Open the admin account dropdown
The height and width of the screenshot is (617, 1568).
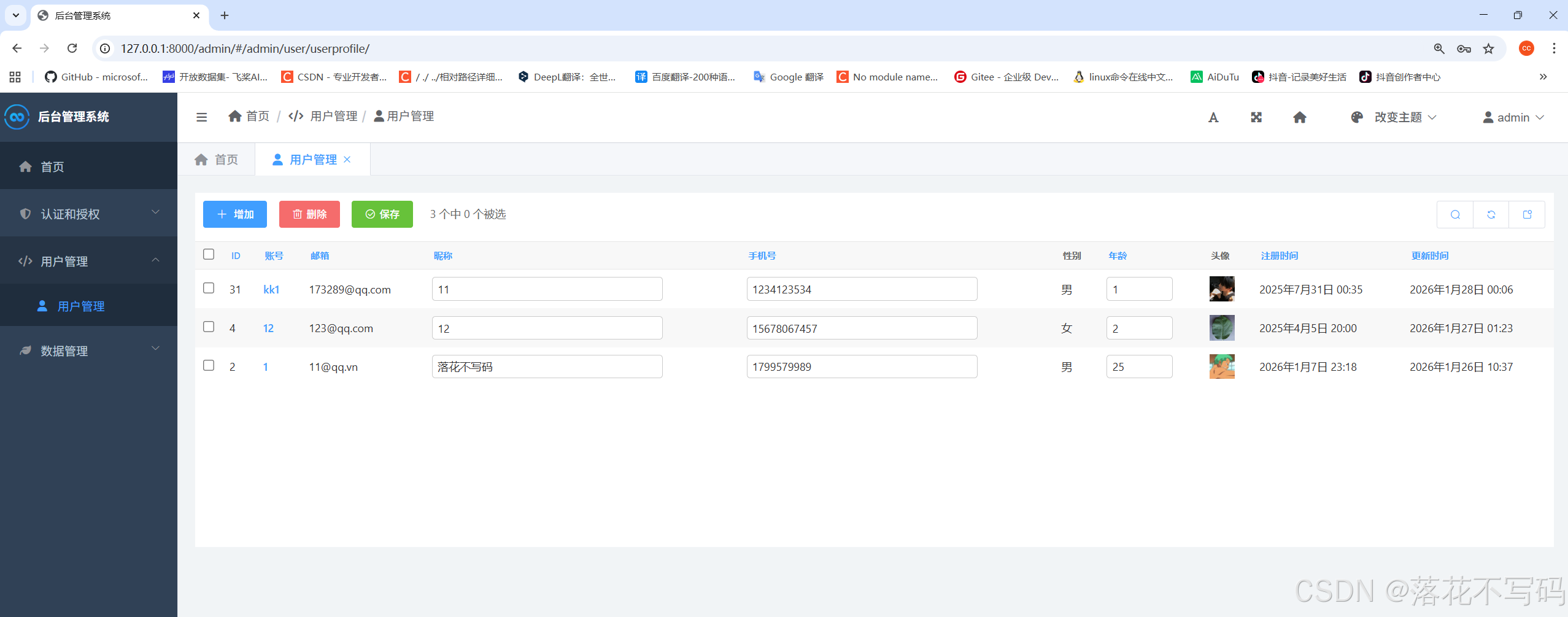coord(1513,117)
